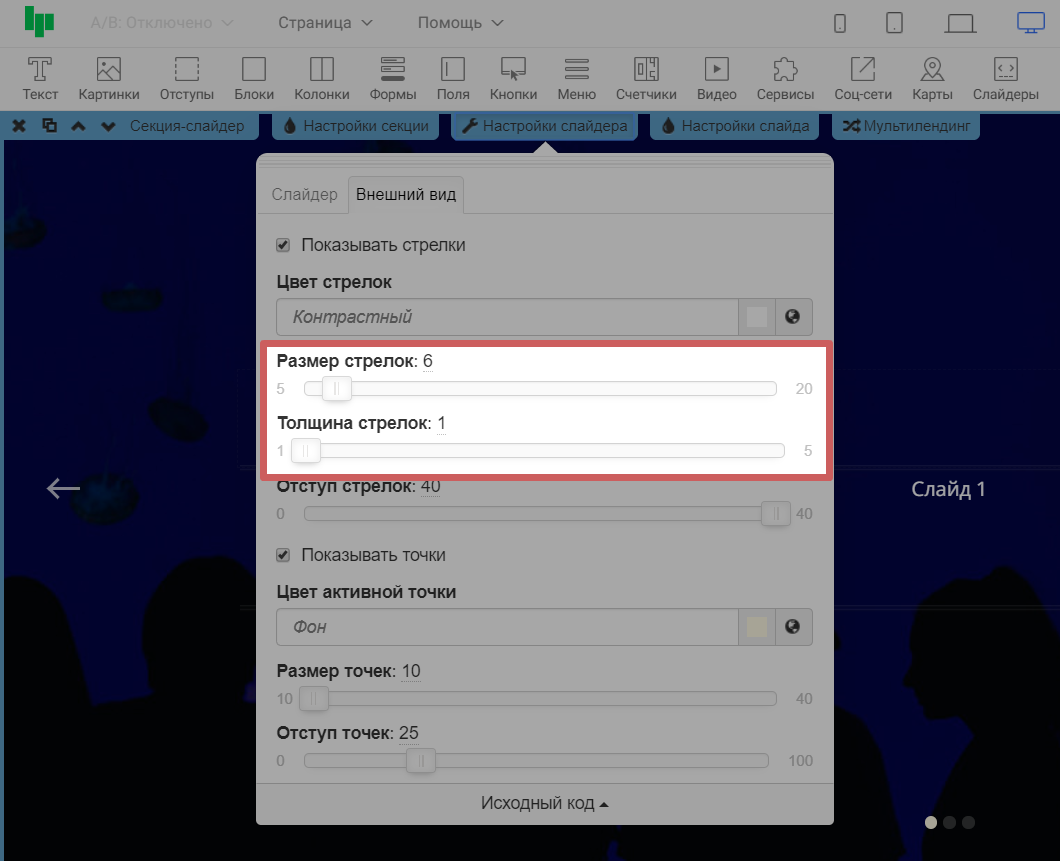Image resolution: width=1060 pixels, height=861 pixels.
Task: Switch to the Слайдер tab
Action: click(305, 194)
